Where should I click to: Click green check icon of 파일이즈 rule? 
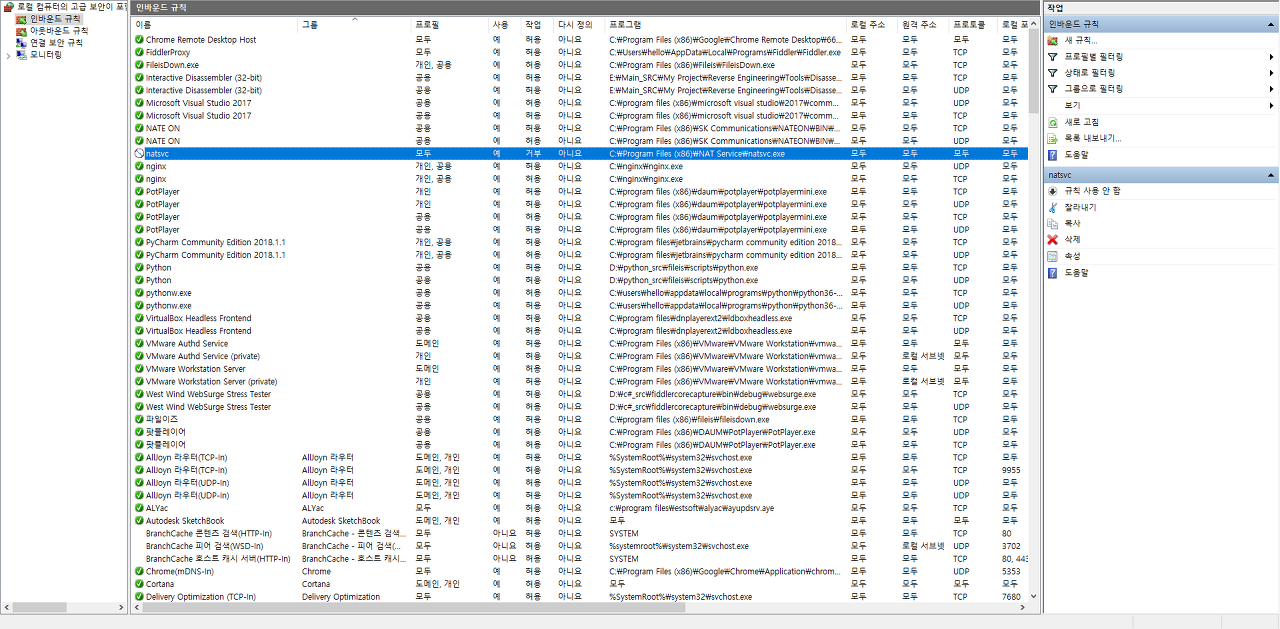139,419
